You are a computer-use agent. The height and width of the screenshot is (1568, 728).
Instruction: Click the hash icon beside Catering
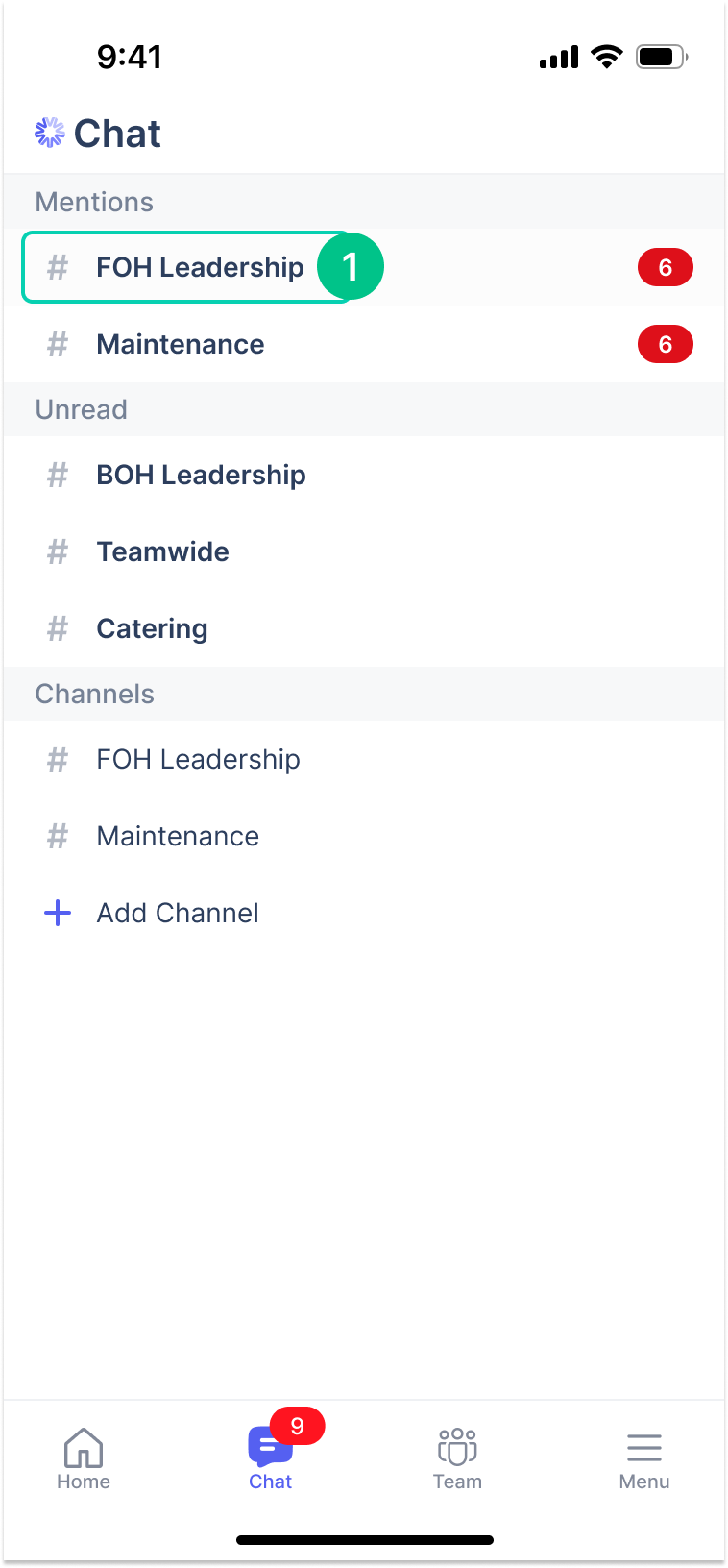pyautogui.click(x=58, y=628)
